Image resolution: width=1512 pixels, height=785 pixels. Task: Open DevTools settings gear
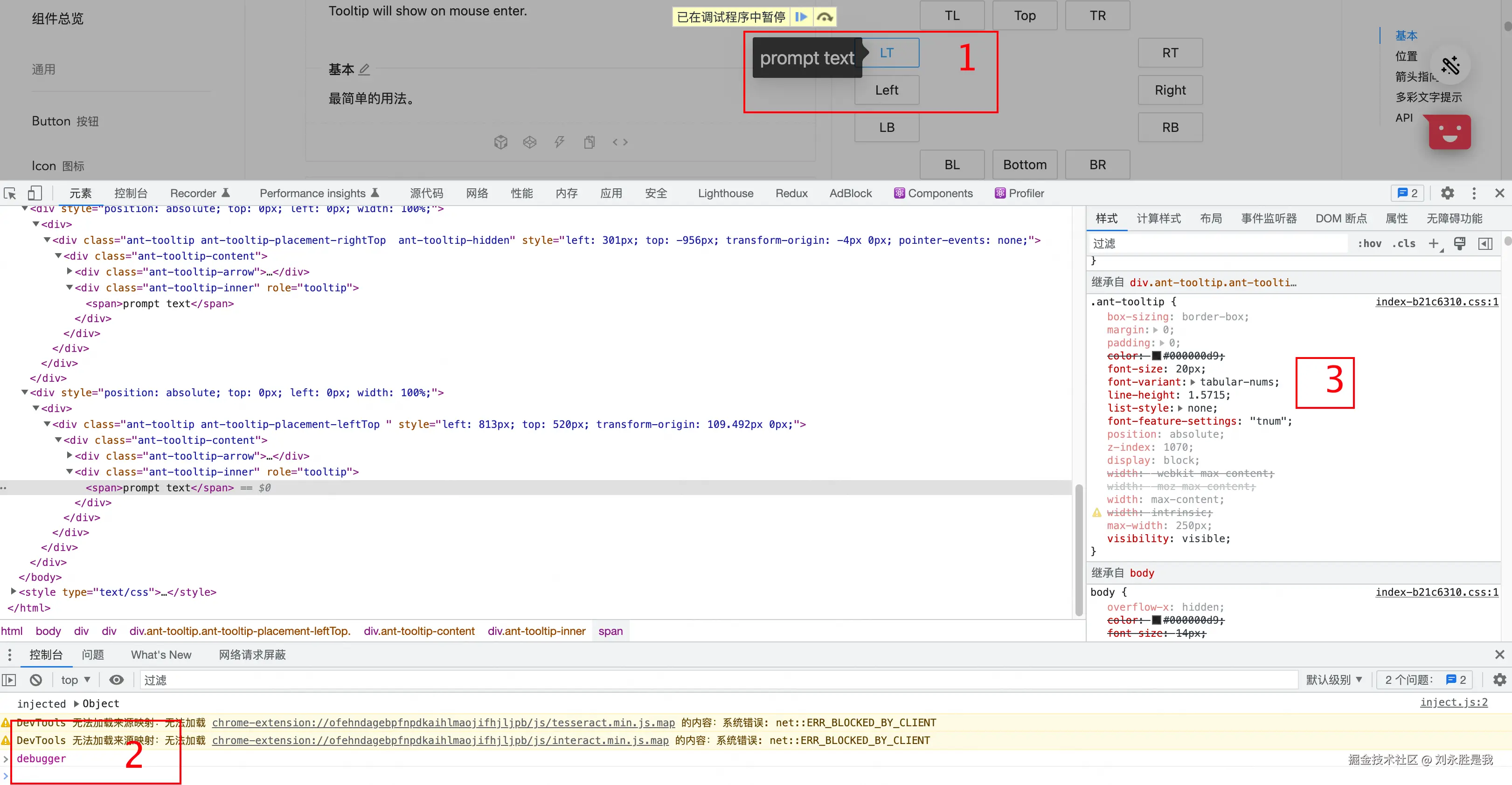(x=1448, y=193)
